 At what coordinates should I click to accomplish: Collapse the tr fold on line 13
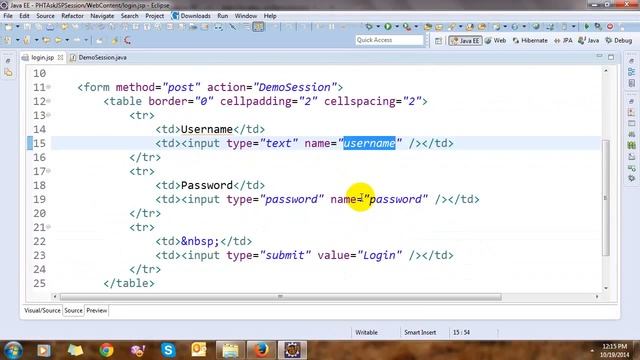[49, 115]
